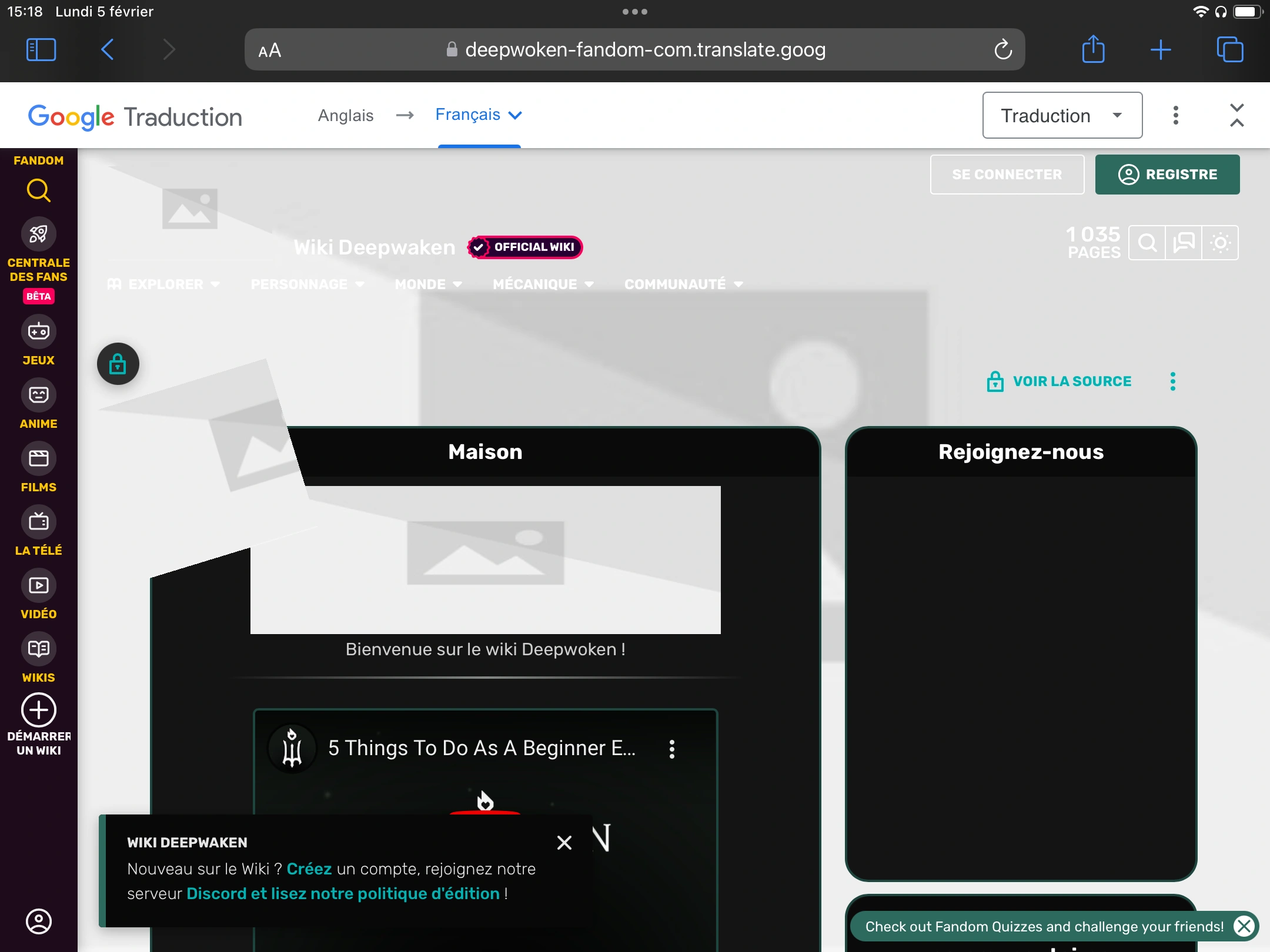The image size is (1270, 952).
Task: Open the Traduction view combo box
Action: click(1062, 115)
